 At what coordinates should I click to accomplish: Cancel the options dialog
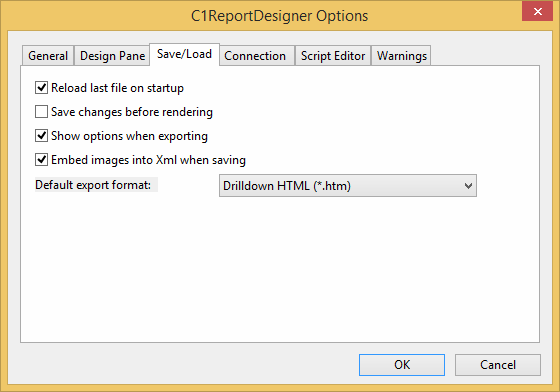coord(498,365)
